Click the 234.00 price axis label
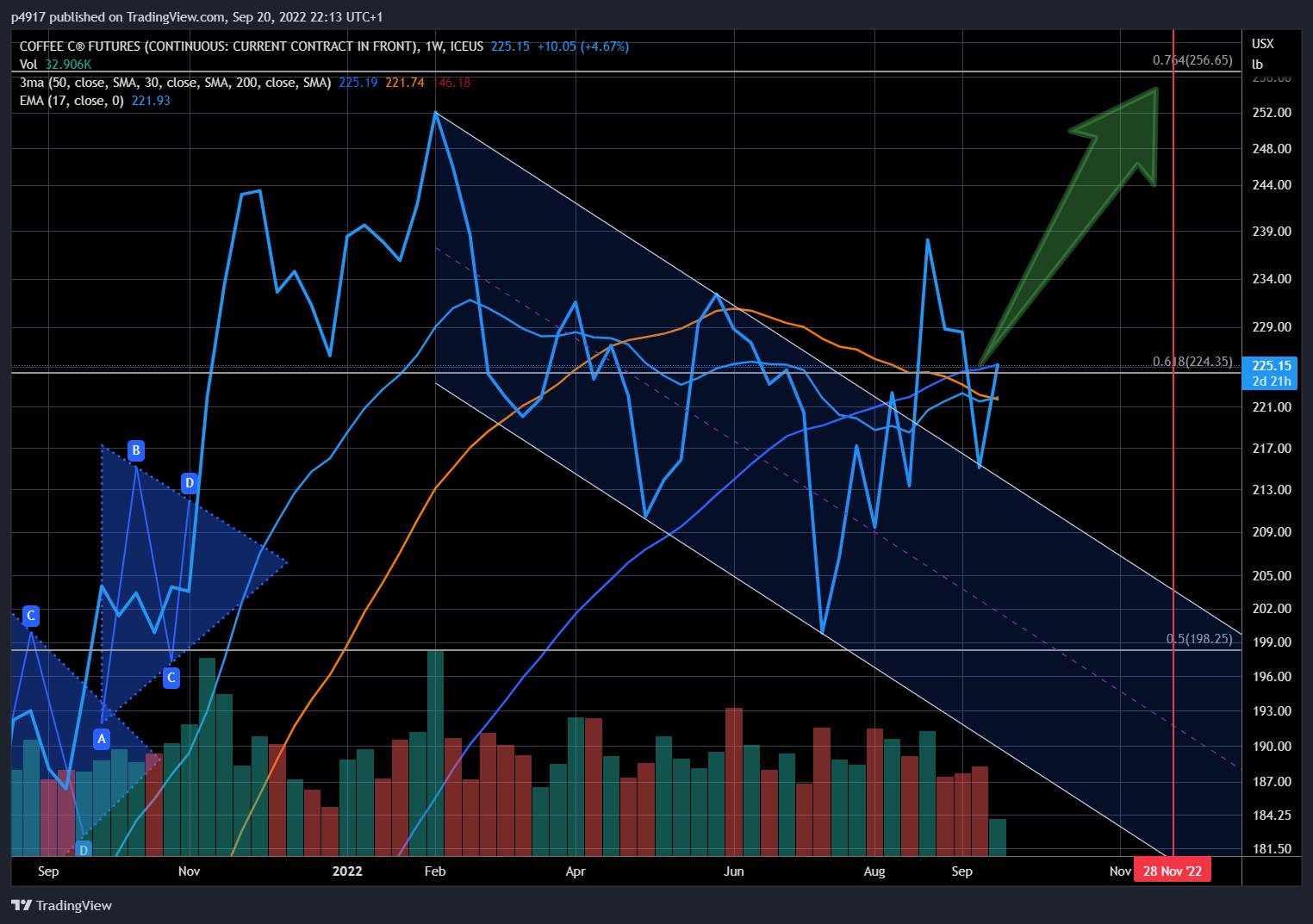Image resolution: width=1313 pixels, height=924 pixels. 1272,279
